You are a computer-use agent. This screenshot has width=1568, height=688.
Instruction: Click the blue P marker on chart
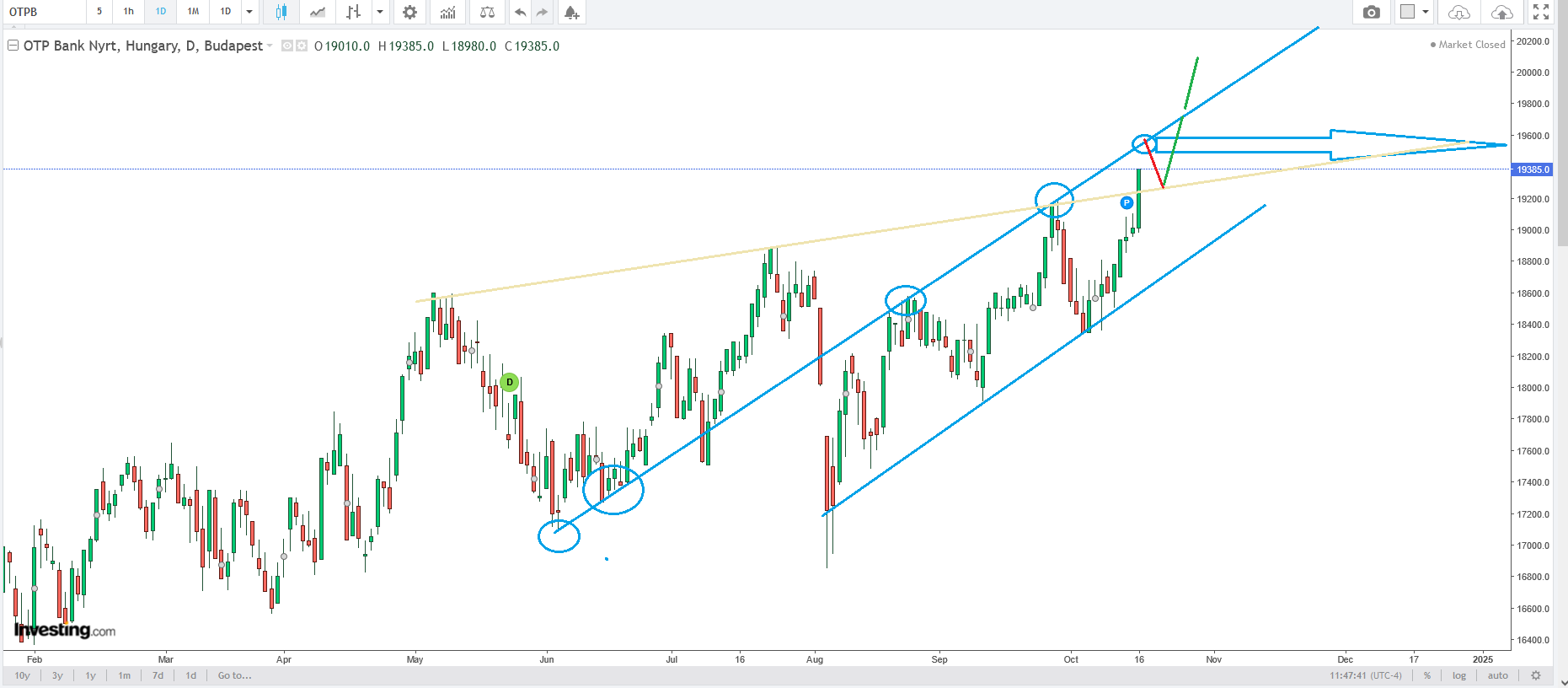(x=1127, y=202)
